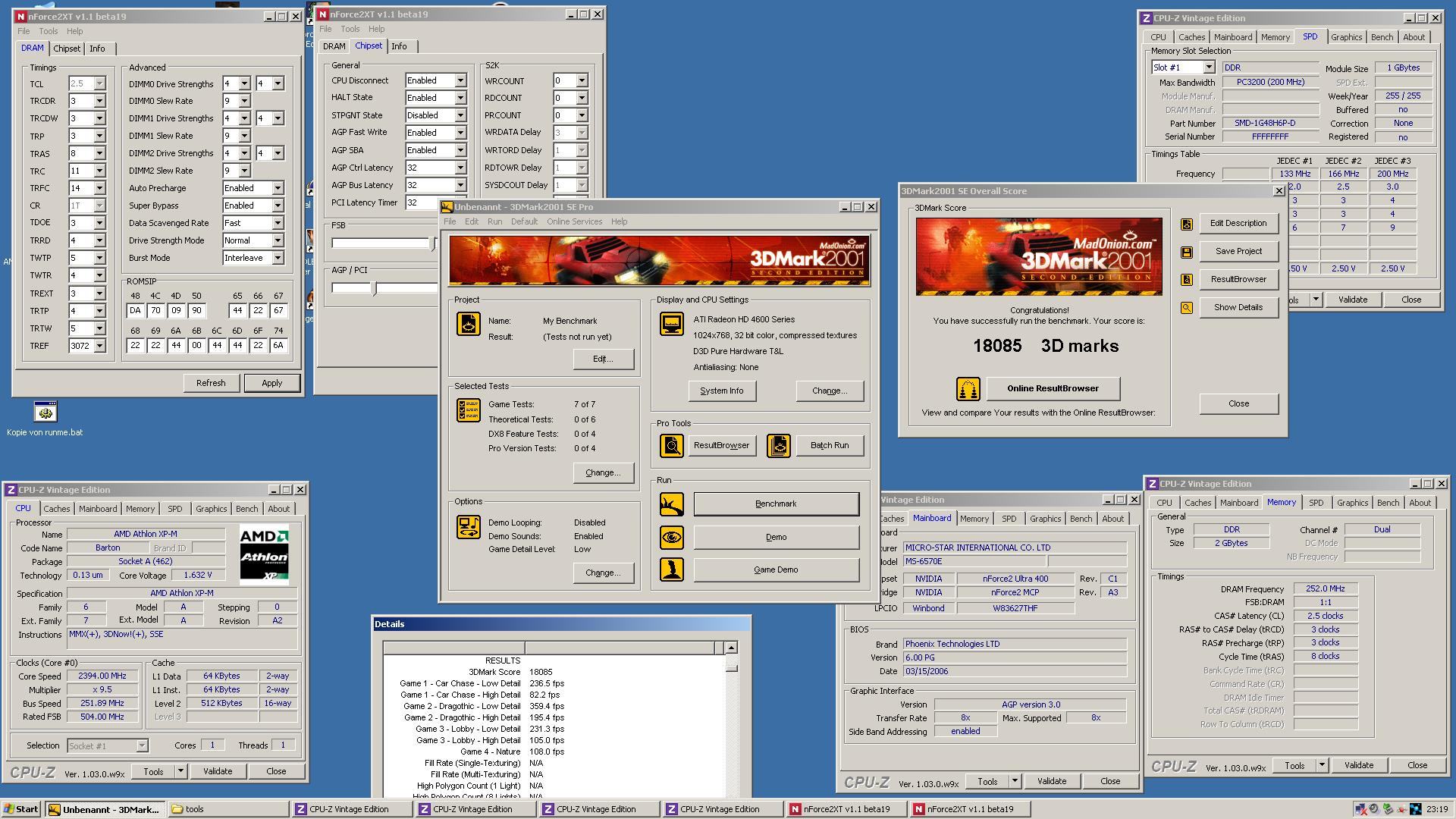Click ROMSIP 48 value field DA
This screenshot has width=1456, height=819.
[x=135, y=310]
